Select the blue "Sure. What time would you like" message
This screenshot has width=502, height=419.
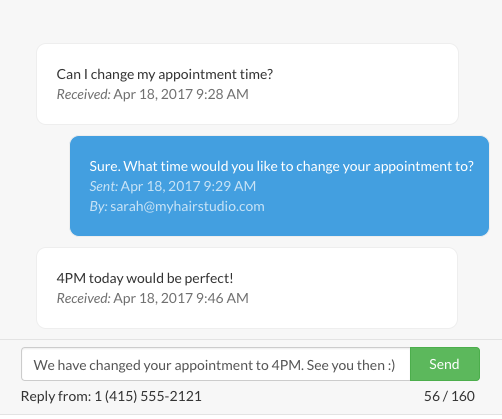[x=279, y=186]
